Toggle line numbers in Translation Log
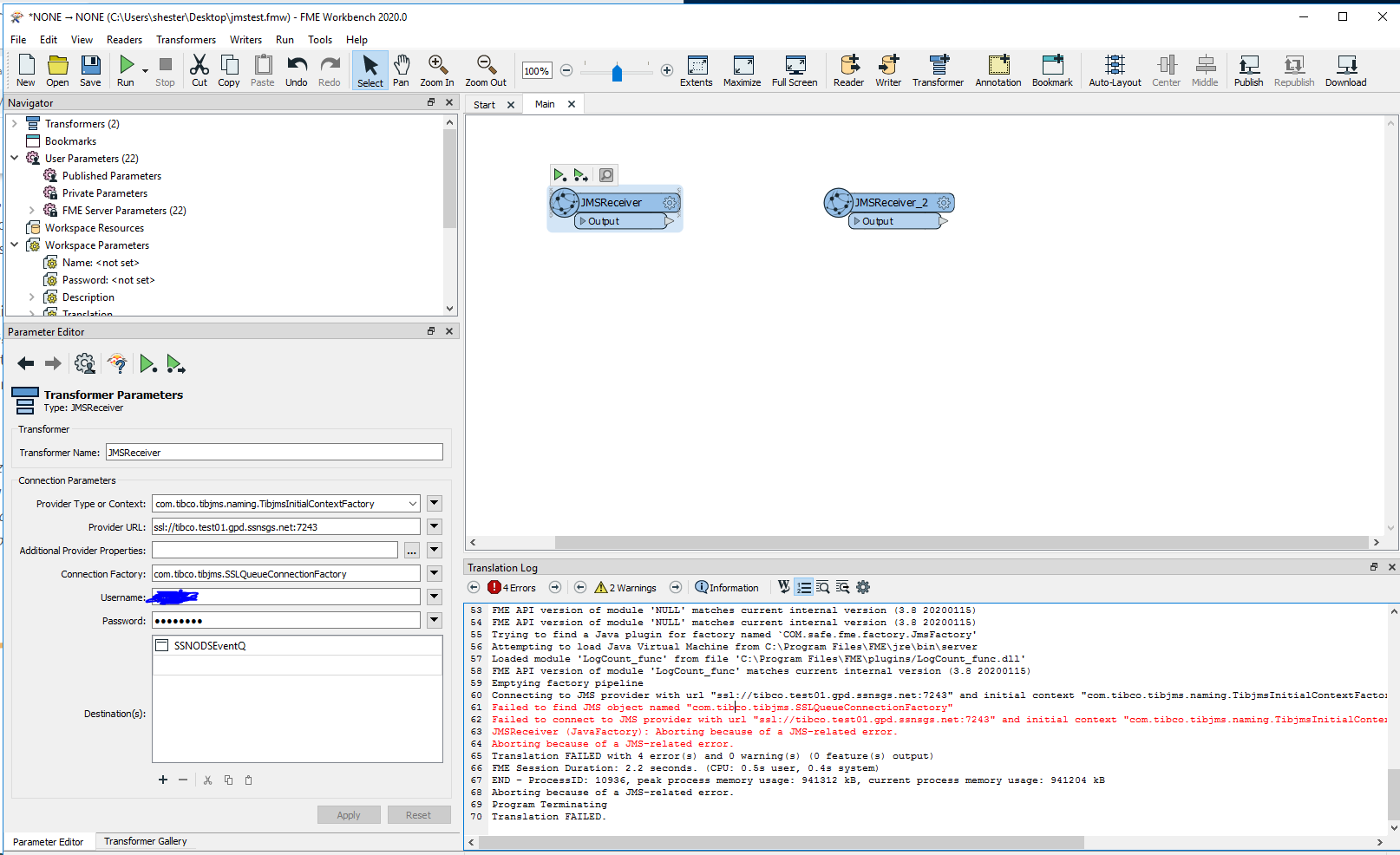 (803, 587)
